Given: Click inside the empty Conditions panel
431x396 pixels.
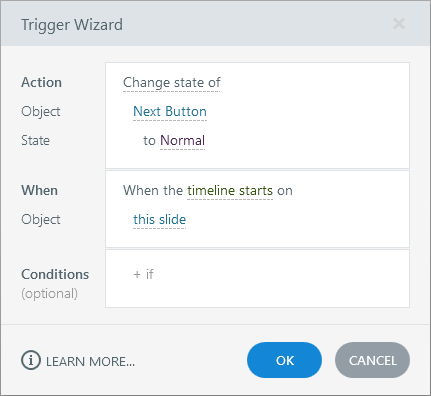Looking at the screenshot, I should coord(257,278).
